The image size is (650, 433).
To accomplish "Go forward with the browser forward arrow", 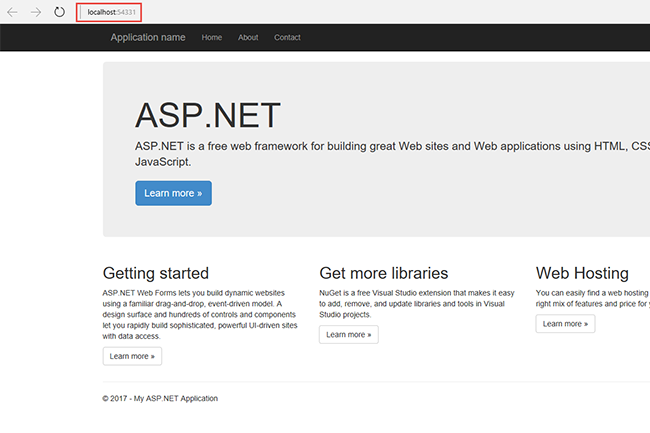I will pyautogui.click(x=36, y=12).
